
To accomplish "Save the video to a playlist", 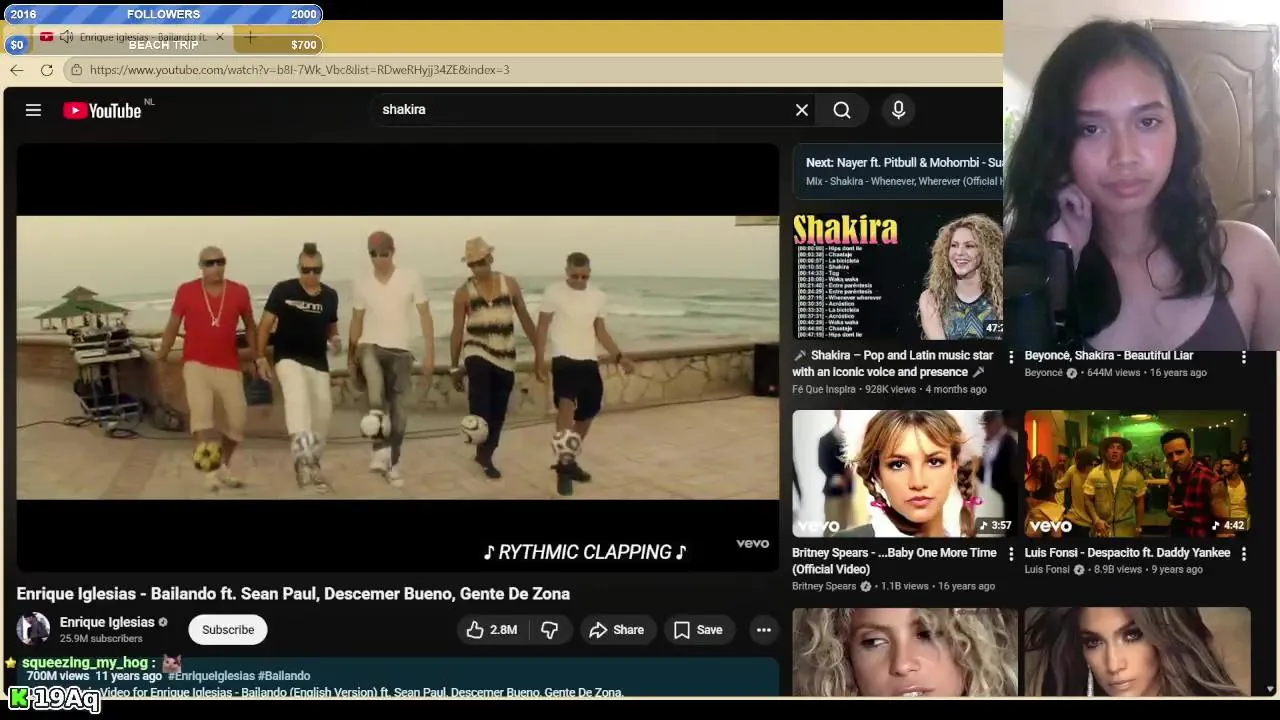I will [x=698, y=630].
